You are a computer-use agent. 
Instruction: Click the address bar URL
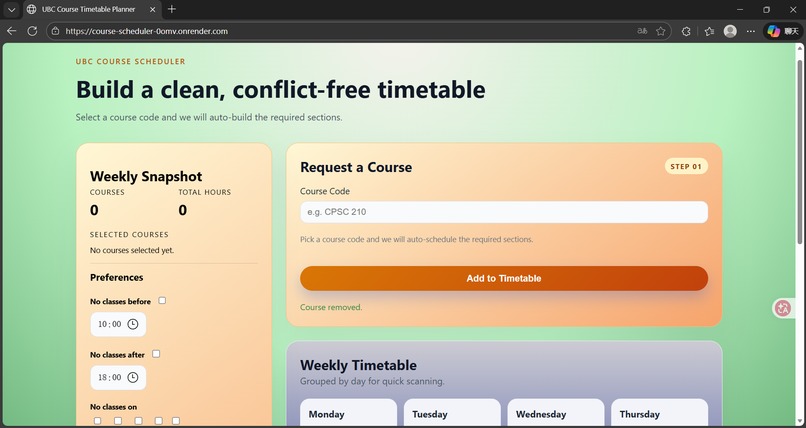146,31
